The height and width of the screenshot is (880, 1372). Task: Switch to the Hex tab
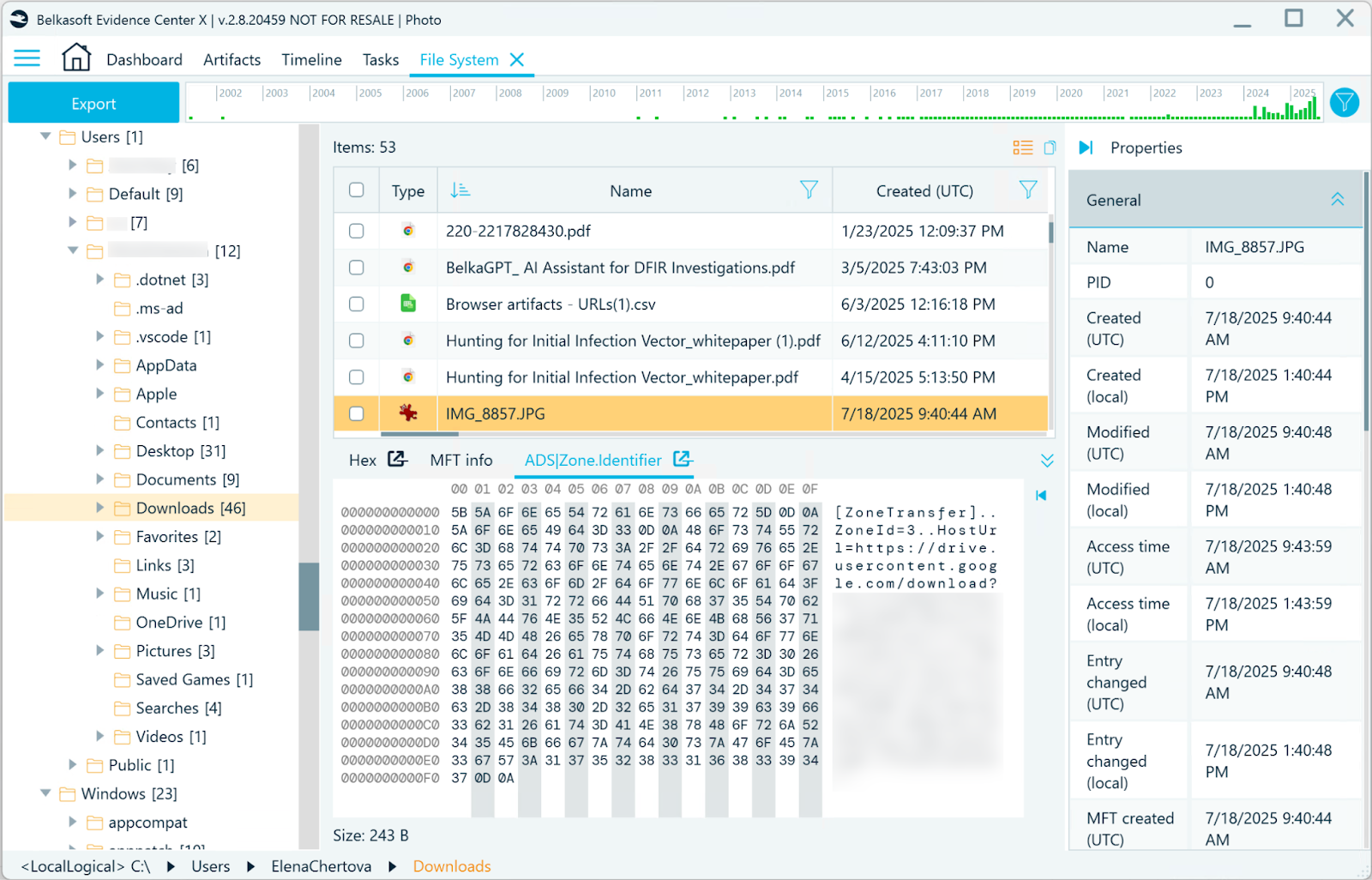(x=363, y=461)
